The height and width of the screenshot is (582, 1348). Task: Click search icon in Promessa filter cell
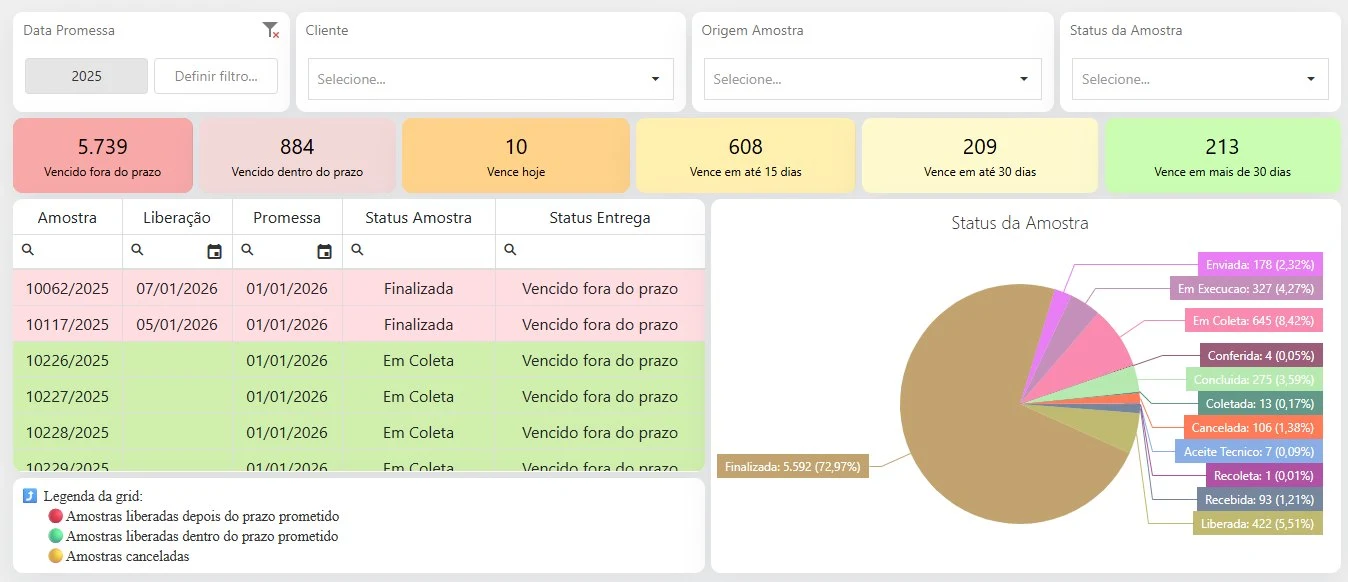(247, 250)
